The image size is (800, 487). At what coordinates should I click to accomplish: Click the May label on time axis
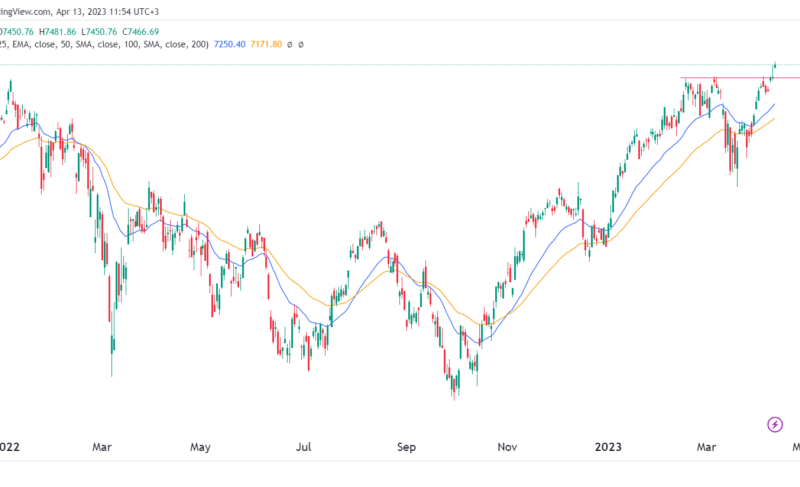200,447
